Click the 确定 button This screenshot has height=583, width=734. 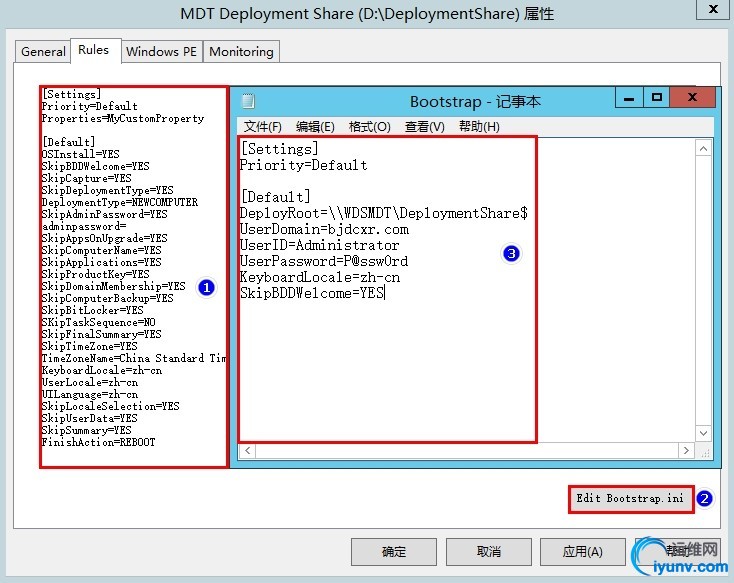[x=394, y=552]
